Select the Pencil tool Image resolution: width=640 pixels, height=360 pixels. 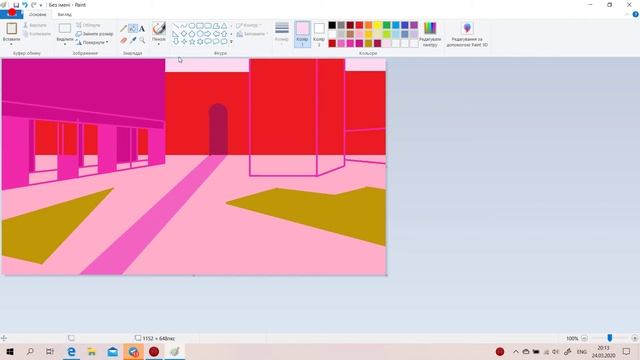[x=123, y=29]
